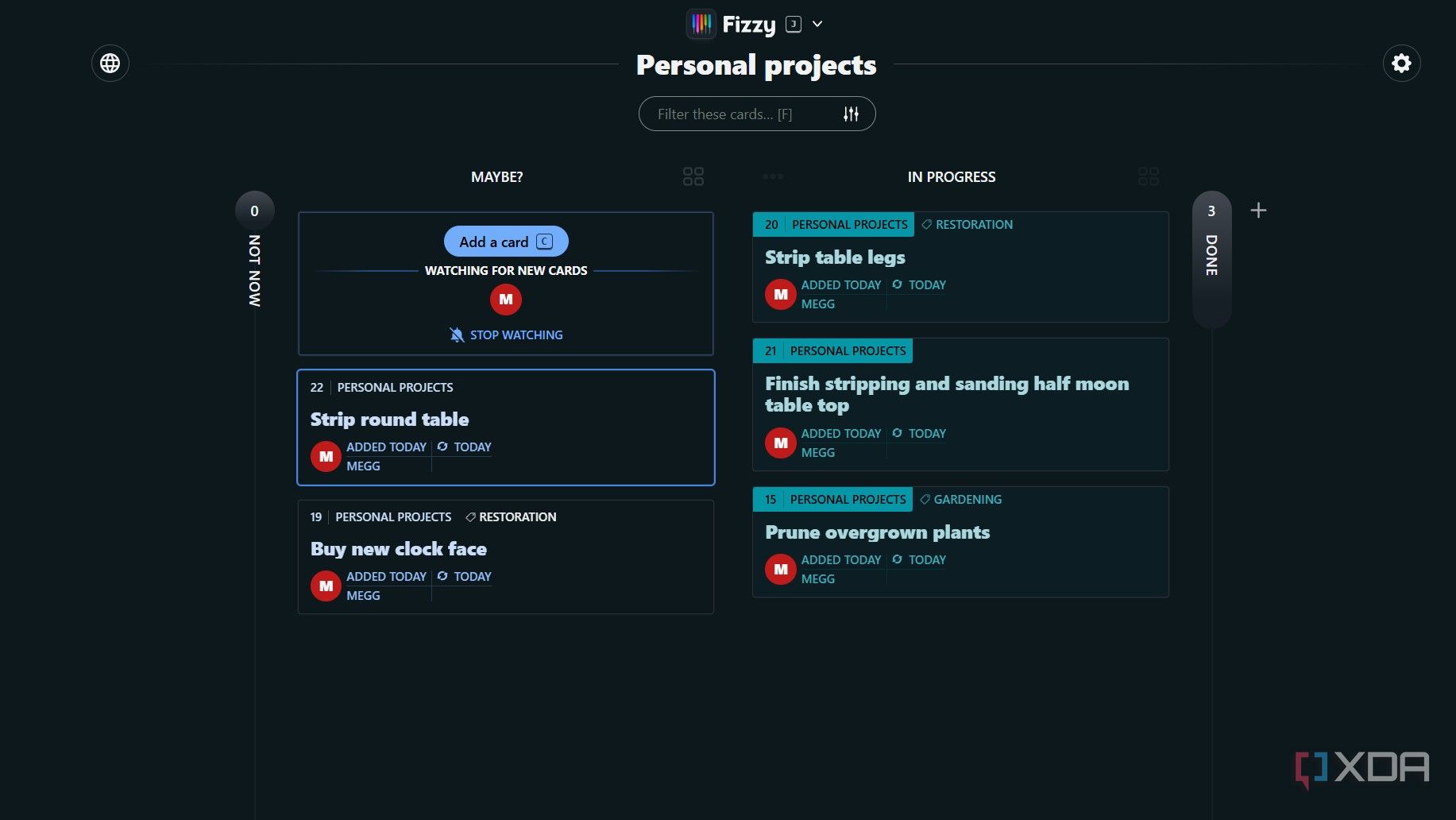
Task: Click the Add a card button
Action: coord(506,242)
